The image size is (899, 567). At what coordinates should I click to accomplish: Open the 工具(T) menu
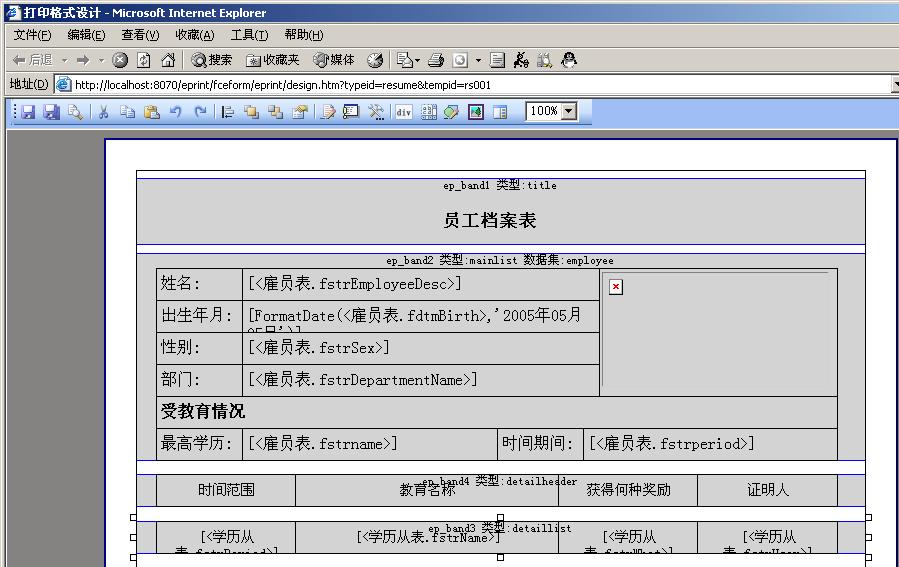(x=249, y=35)
